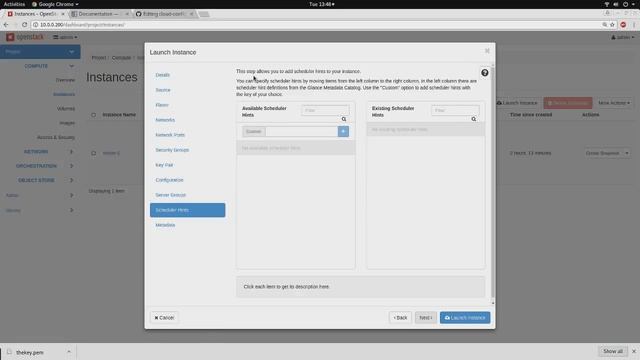Click the Next button
This screenshot has height=360, width=640.
pos(425,318)
